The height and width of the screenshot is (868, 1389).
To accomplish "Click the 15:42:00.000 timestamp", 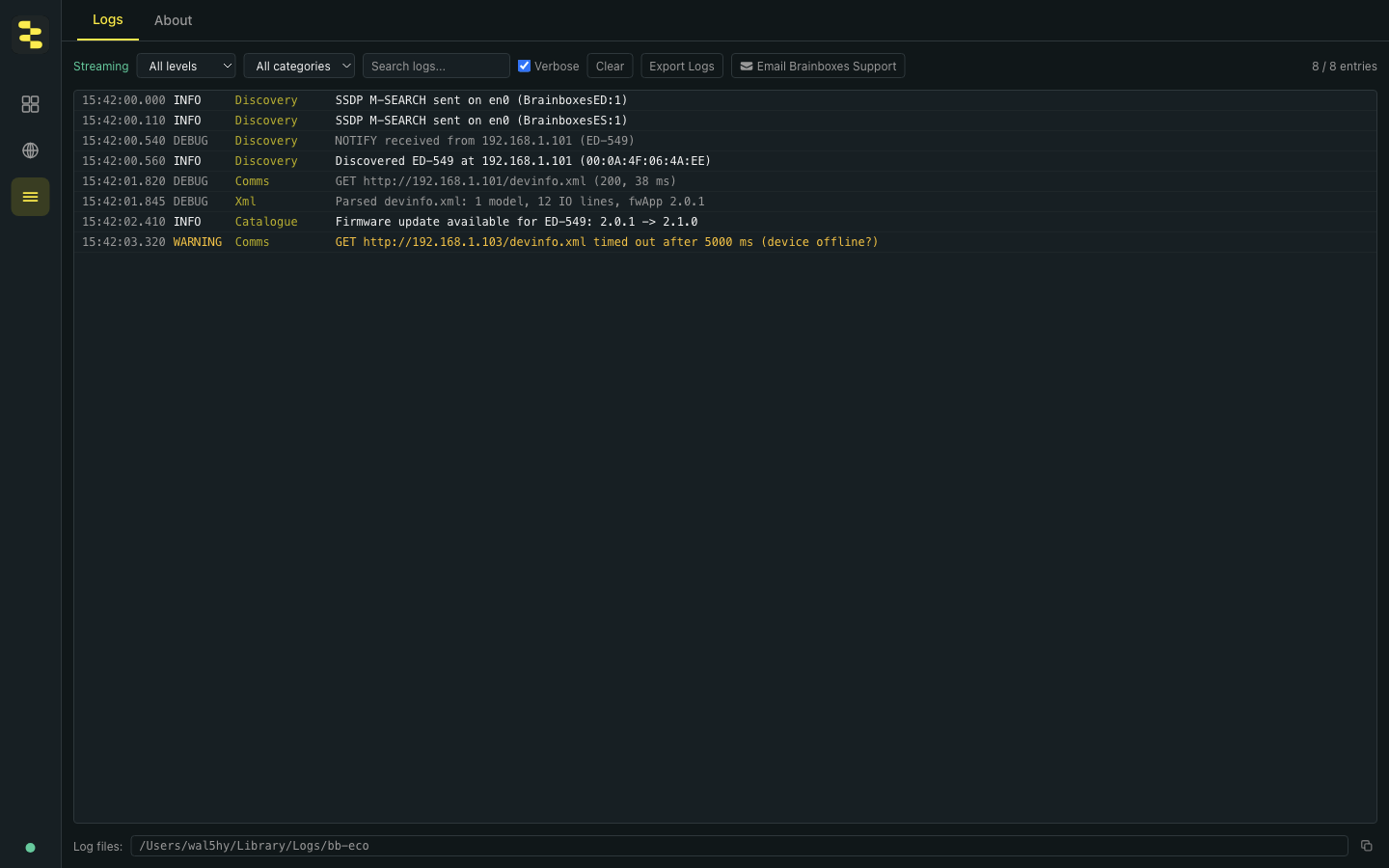I will coord(123,100).
